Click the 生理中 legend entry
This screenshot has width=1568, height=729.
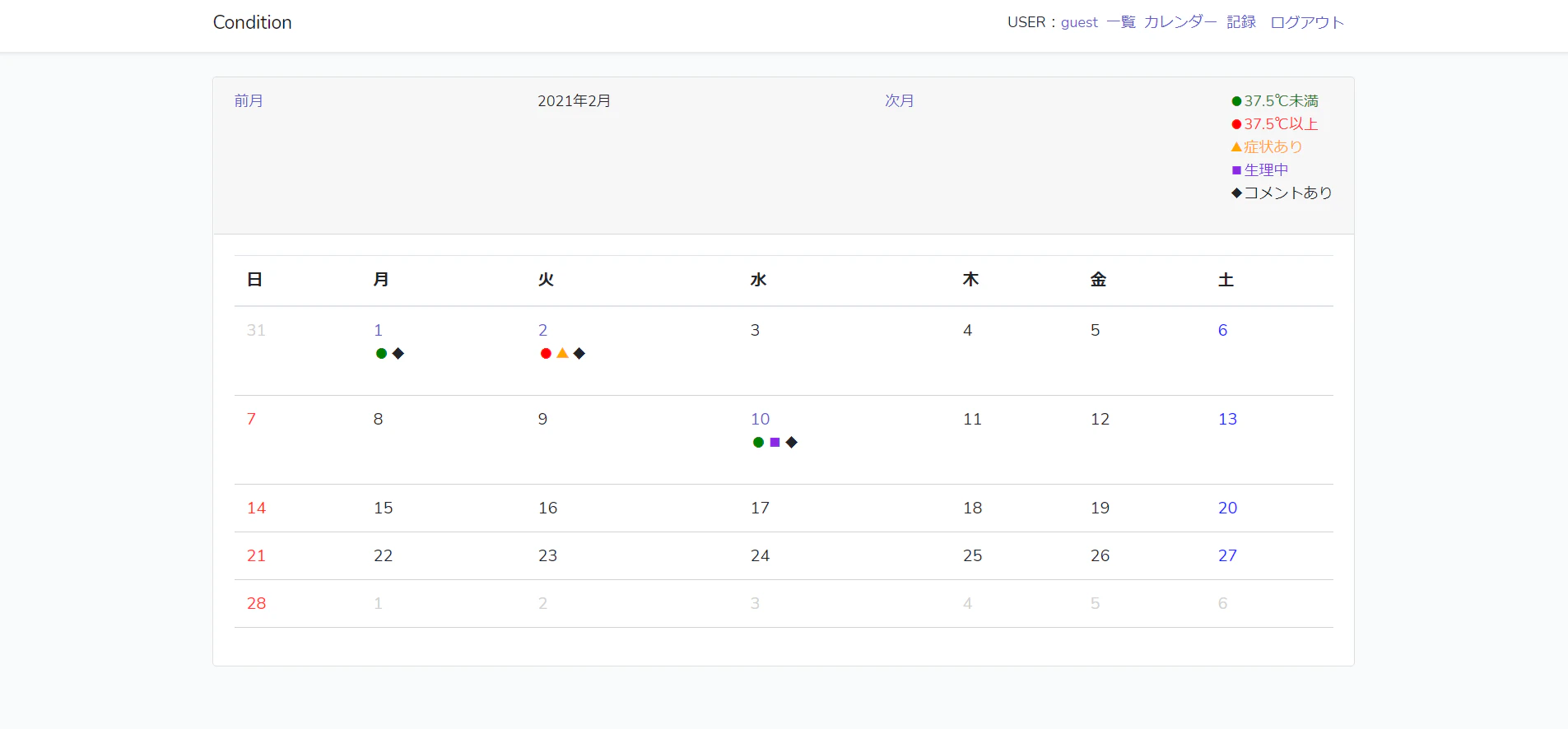(x=1259, y=169)
